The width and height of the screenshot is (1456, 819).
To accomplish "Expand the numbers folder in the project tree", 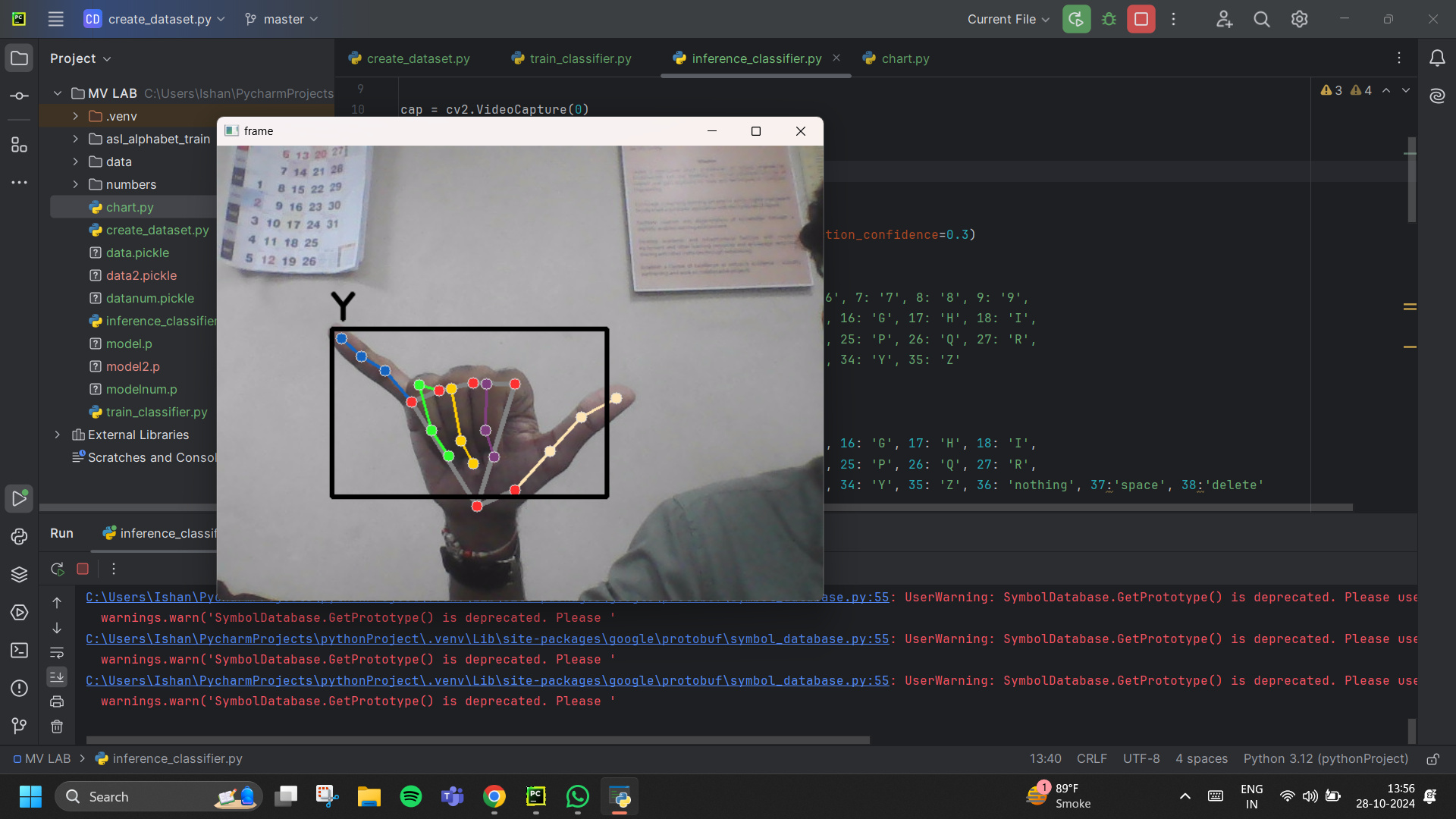I will tap(75, 184).
